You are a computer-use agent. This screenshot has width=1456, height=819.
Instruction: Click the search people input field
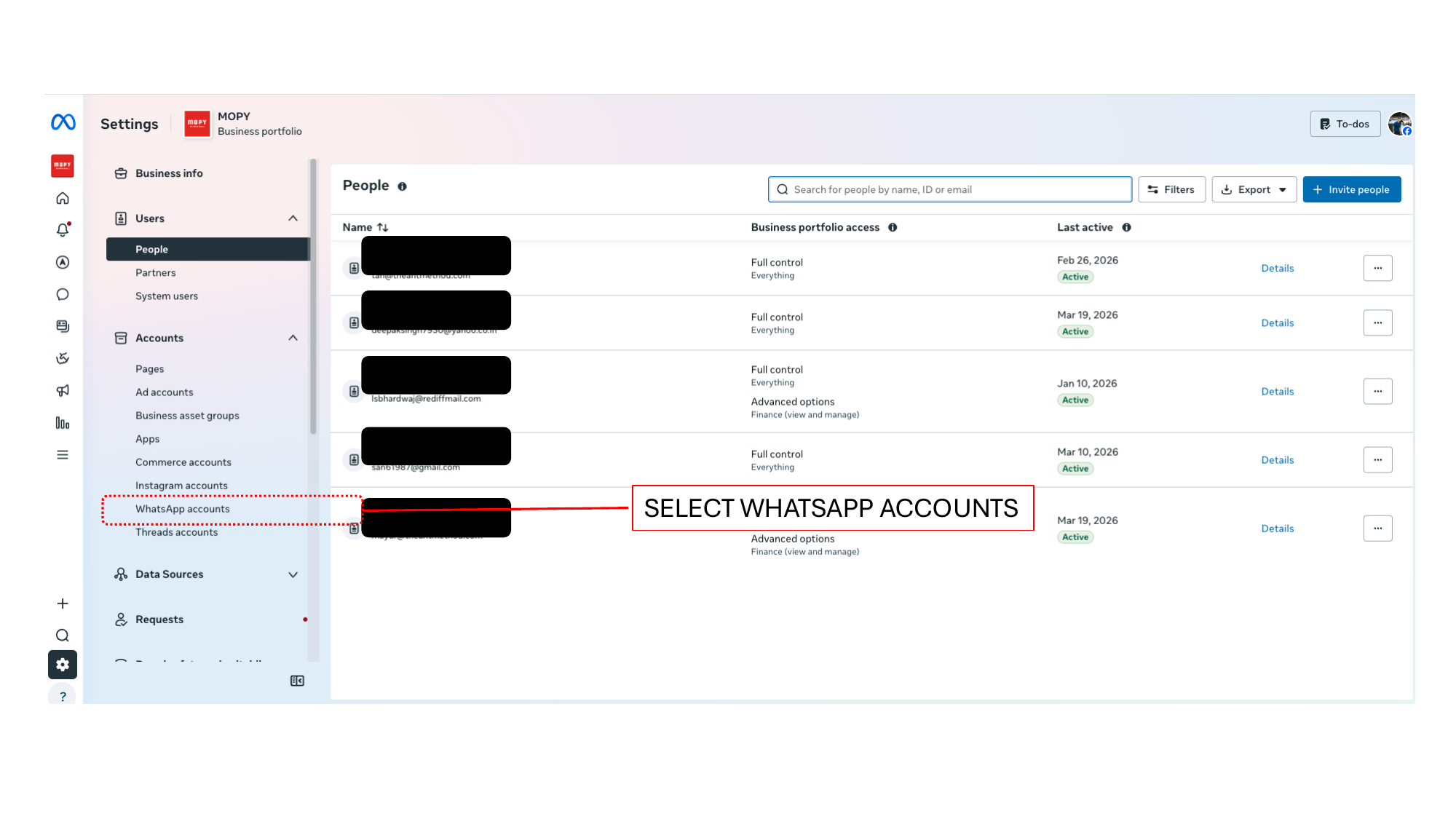[949, 189]
